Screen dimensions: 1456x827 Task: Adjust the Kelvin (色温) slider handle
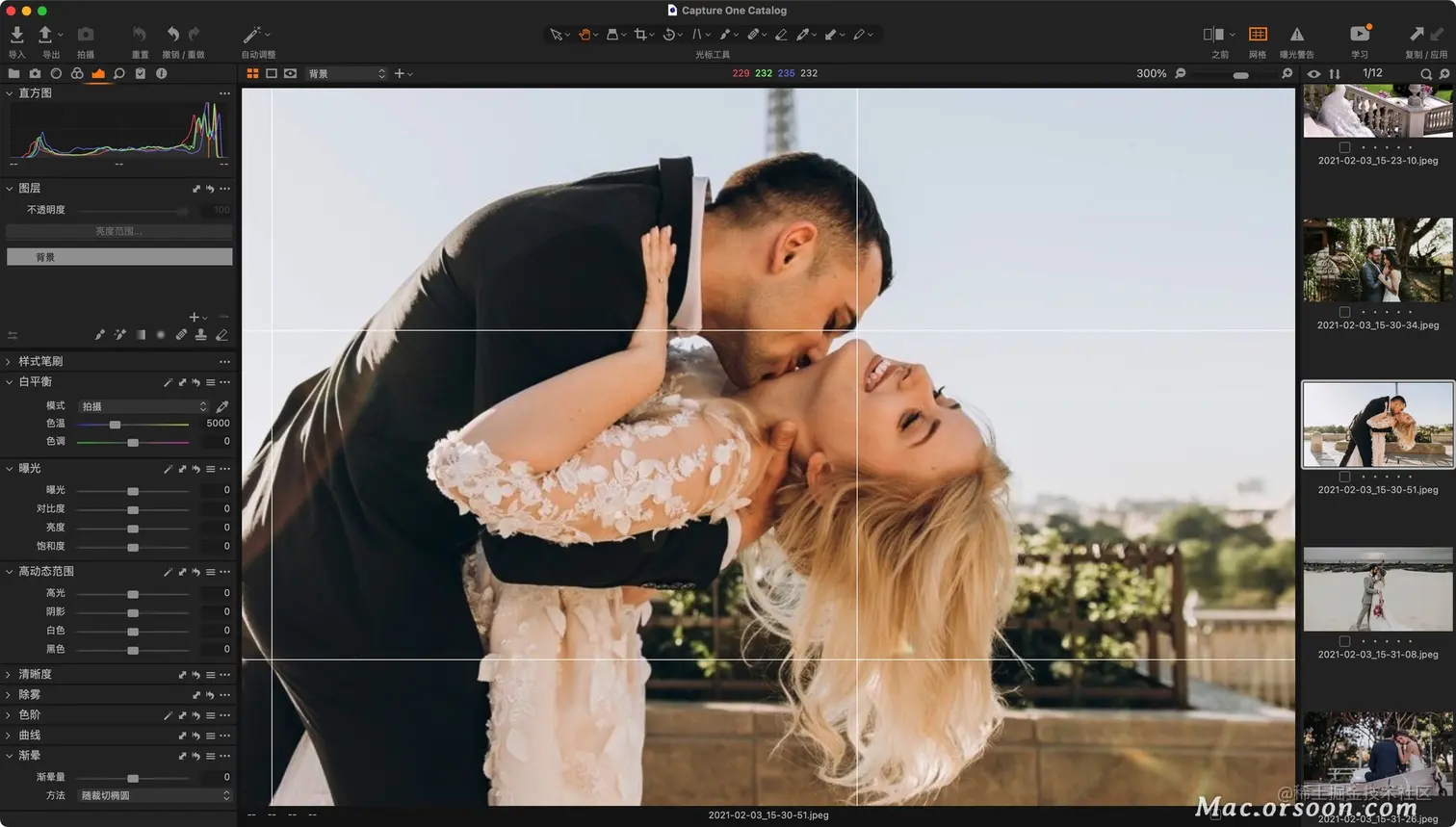(115, 425)
